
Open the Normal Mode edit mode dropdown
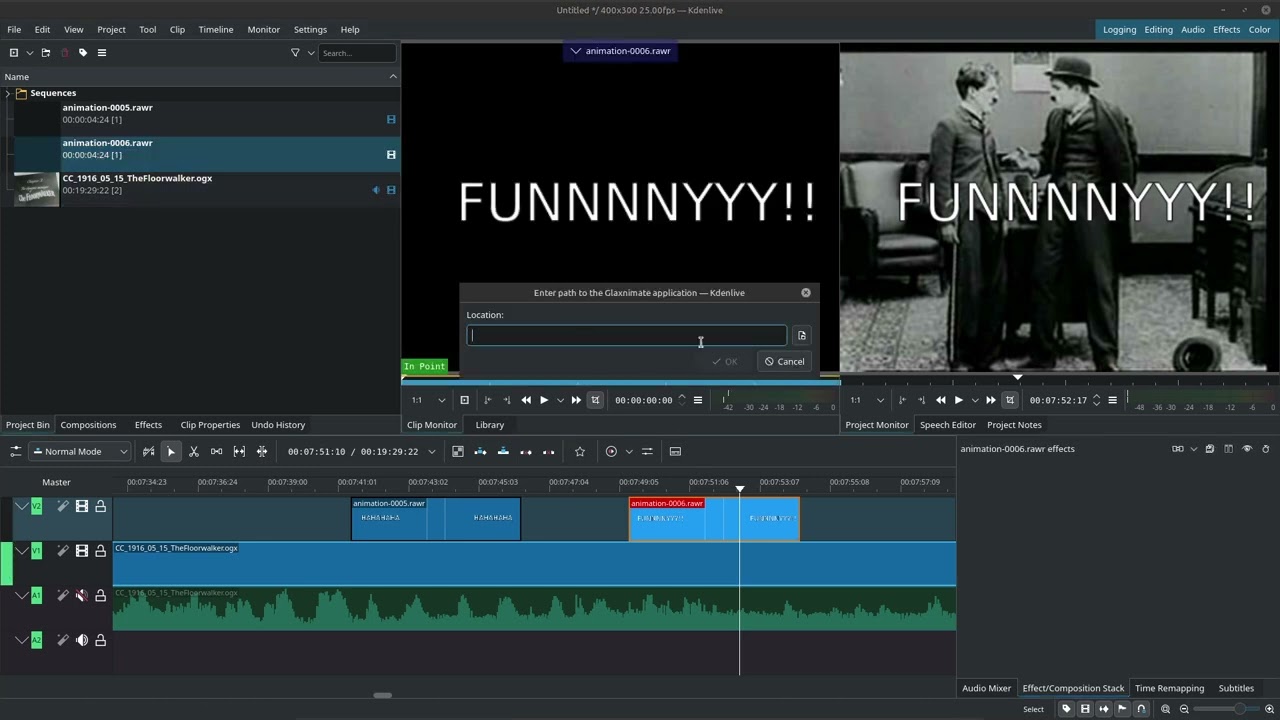[x=80, y=451]
